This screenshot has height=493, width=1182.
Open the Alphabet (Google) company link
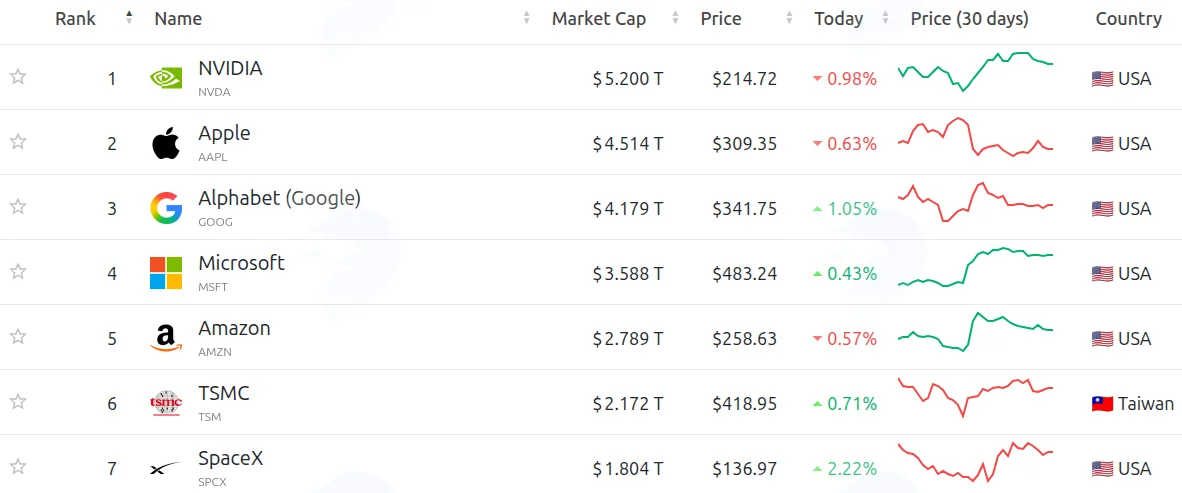click(x=280, y=198)
